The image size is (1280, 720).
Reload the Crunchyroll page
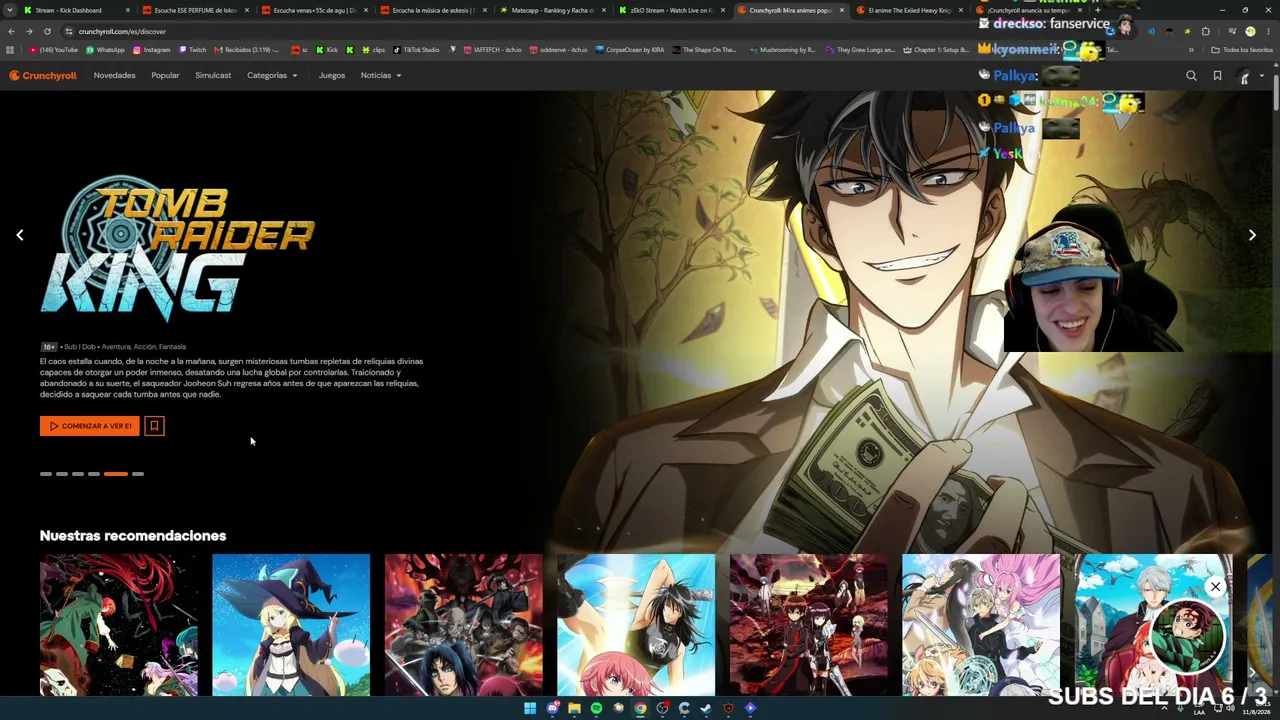click(46, 31)
